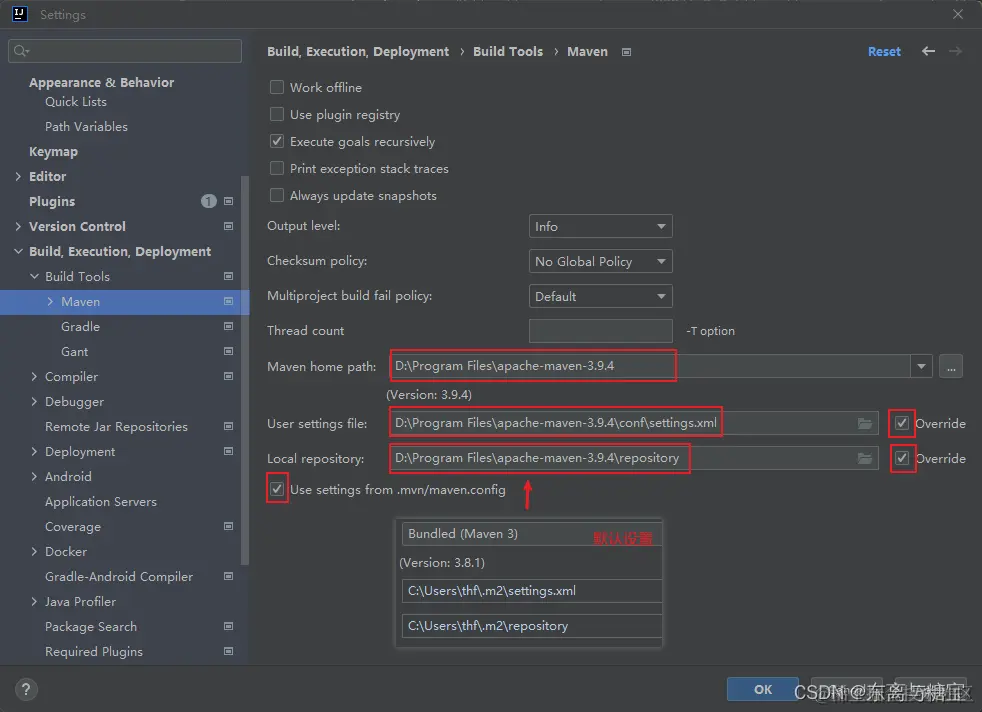Screen dimensions: 982x712
Task: Expand the Docker tree node
Action: (x=34, y=552)
